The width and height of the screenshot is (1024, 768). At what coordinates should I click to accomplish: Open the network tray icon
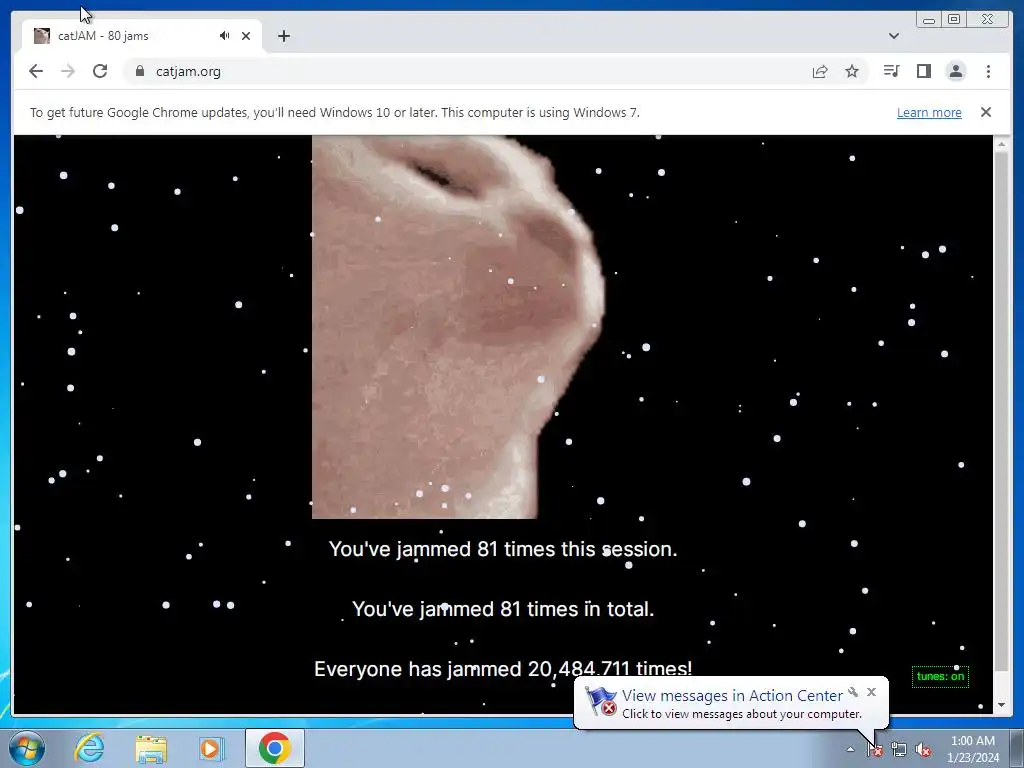899,750
